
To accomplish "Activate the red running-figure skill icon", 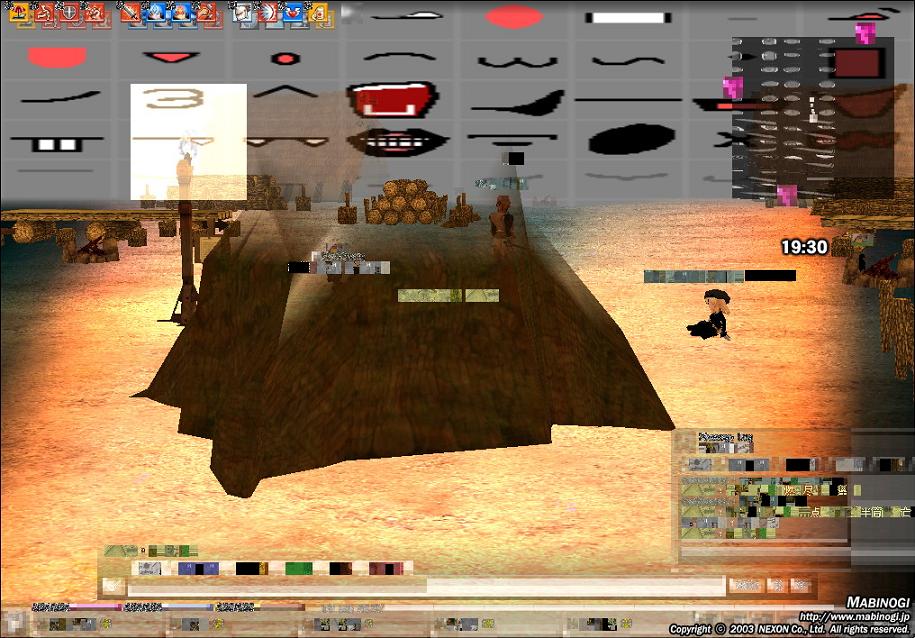I will (x=45, y=13).
